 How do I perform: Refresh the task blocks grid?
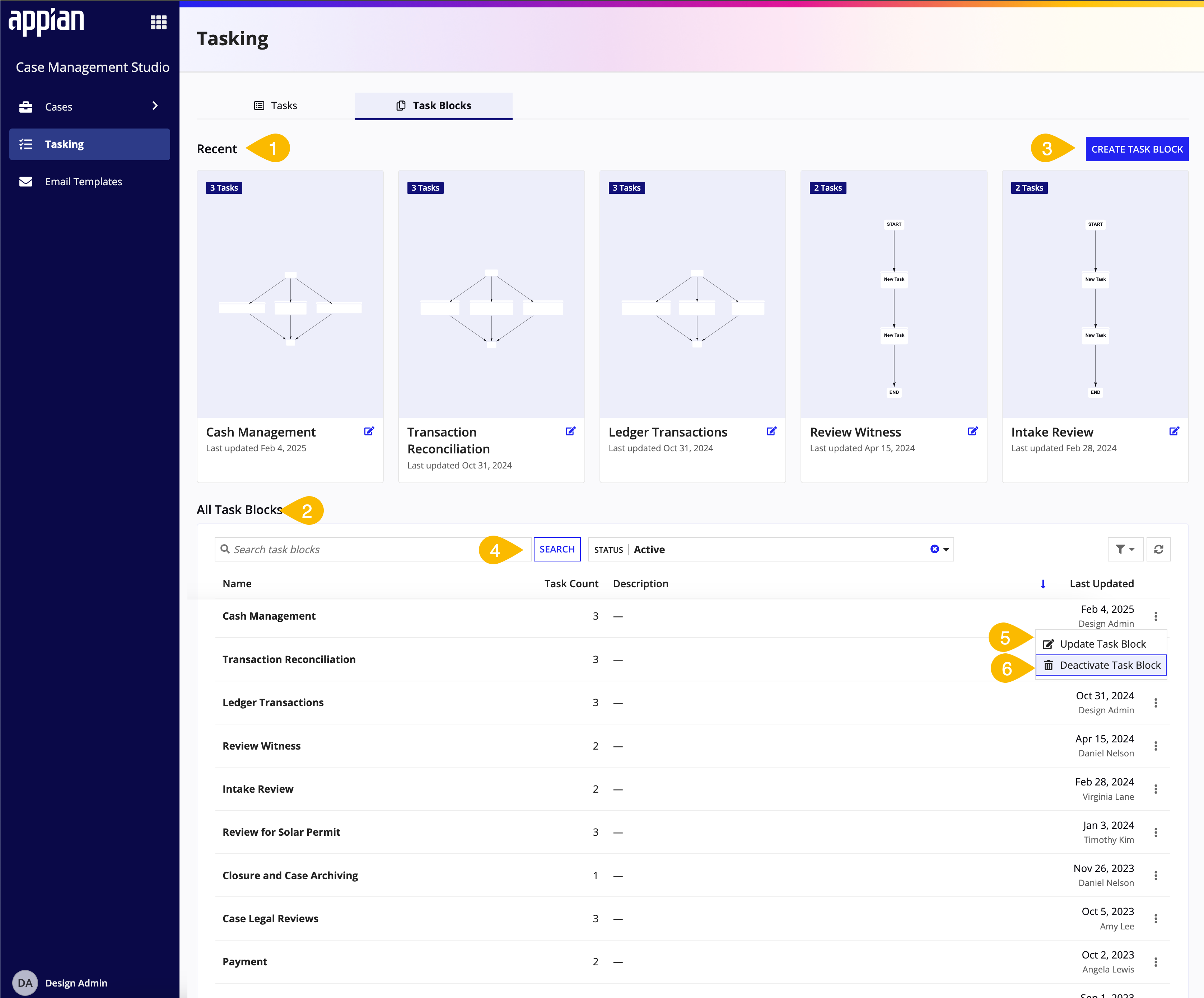(x=1159, y=549)
